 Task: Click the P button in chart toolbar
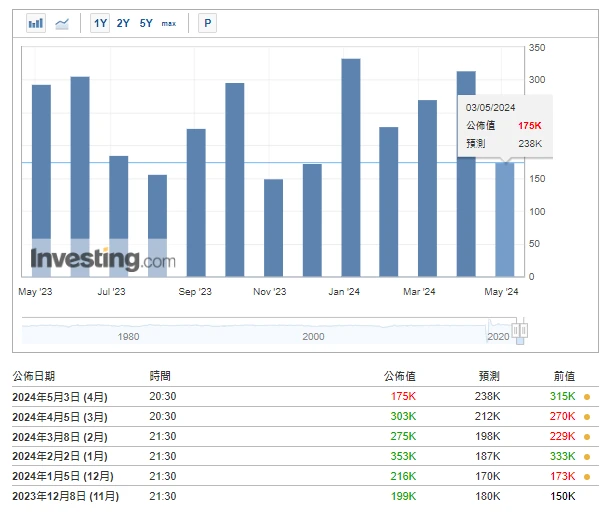tap(207, 23)
